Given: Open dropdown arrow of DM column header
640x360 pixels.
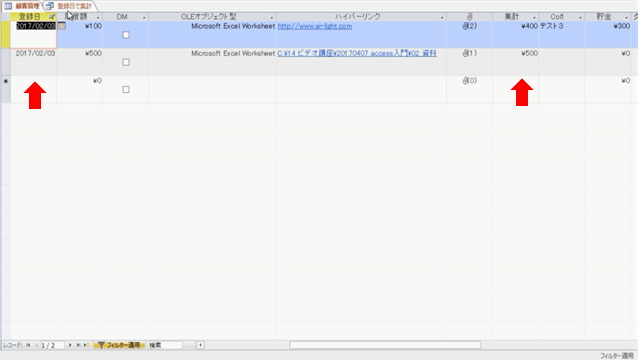Looking at the screenshot, I should click(144, 18).
